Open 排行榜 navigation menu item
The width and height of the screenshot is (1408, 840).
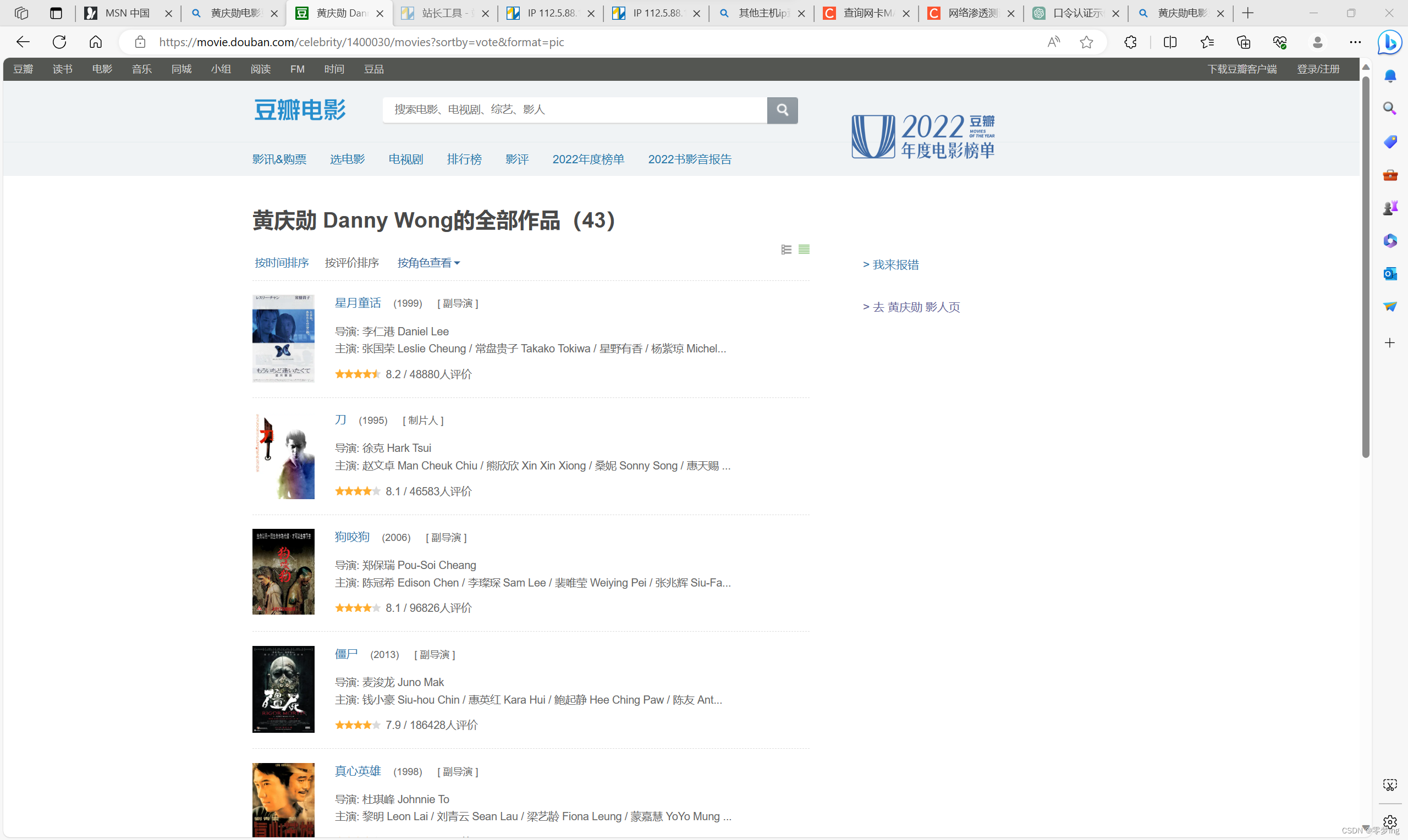[x=464, y=159]
